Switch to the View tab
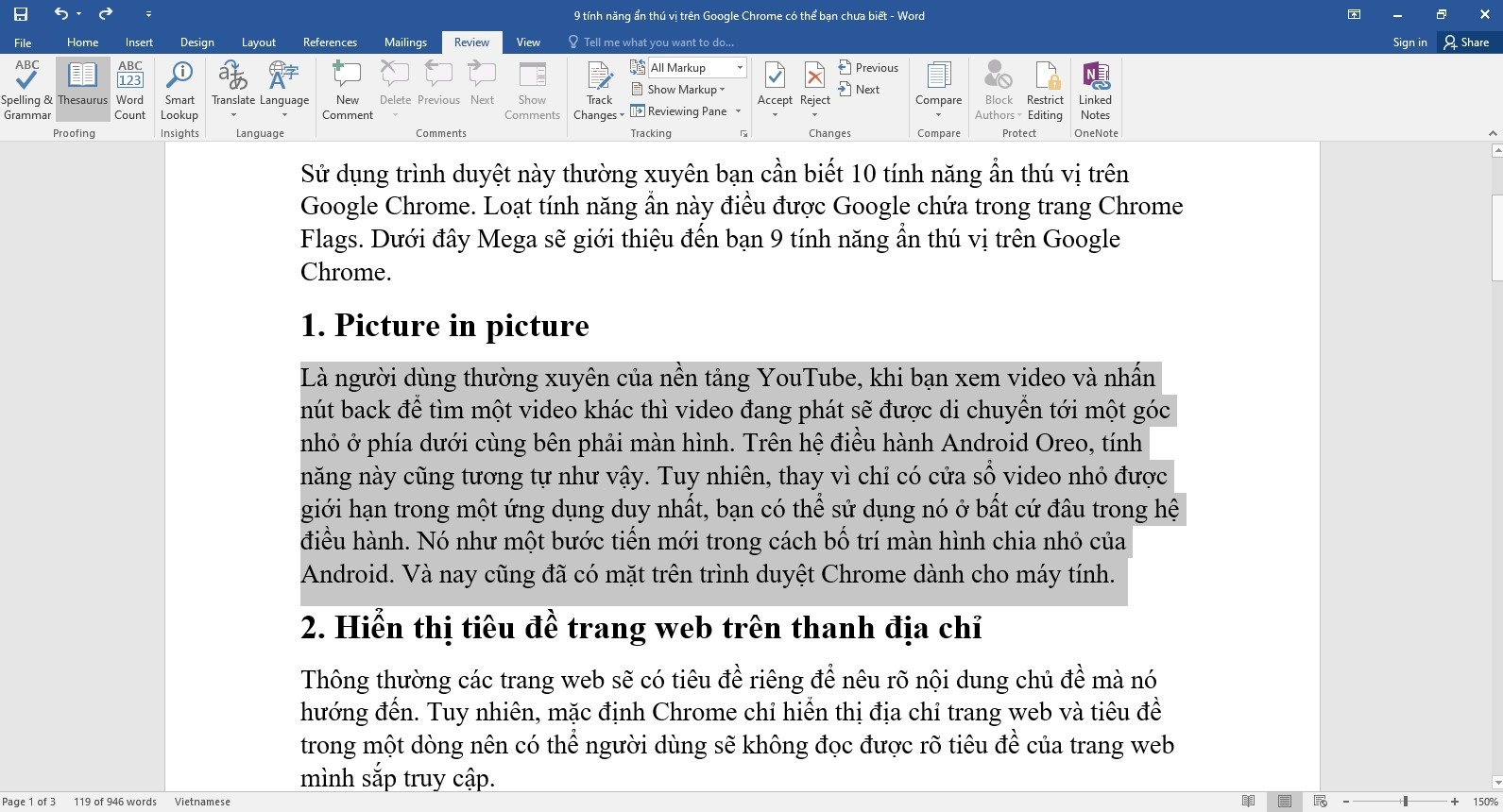1503x812 pixels. (x=528, y=42)
